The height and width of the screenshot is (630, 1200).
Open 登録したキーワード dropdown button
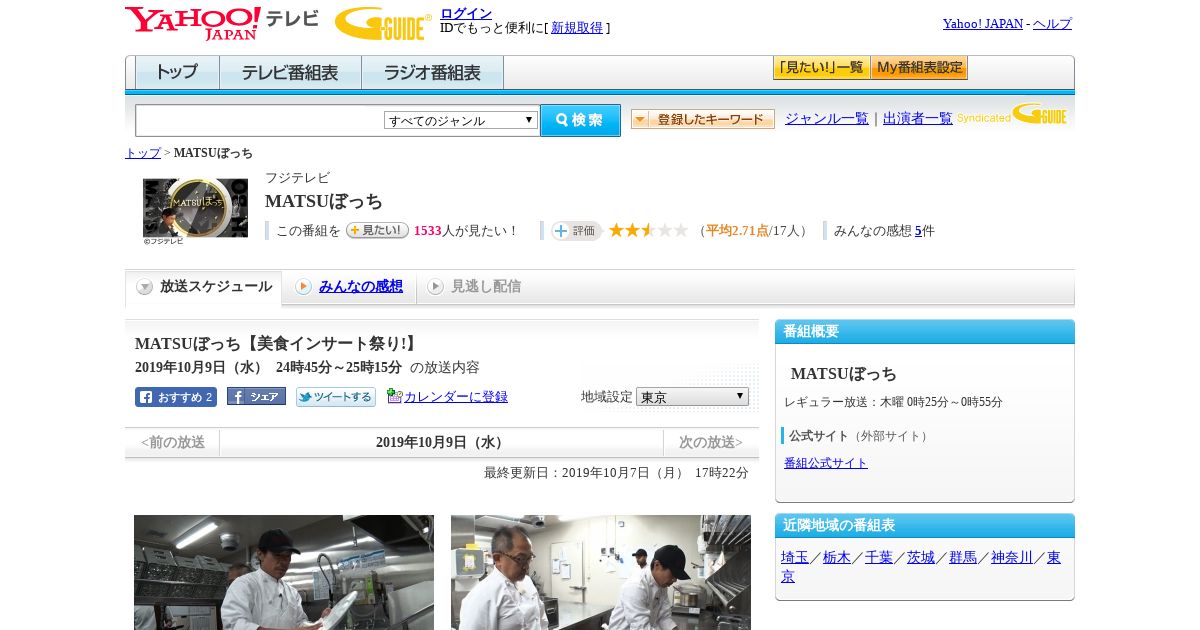703,119
